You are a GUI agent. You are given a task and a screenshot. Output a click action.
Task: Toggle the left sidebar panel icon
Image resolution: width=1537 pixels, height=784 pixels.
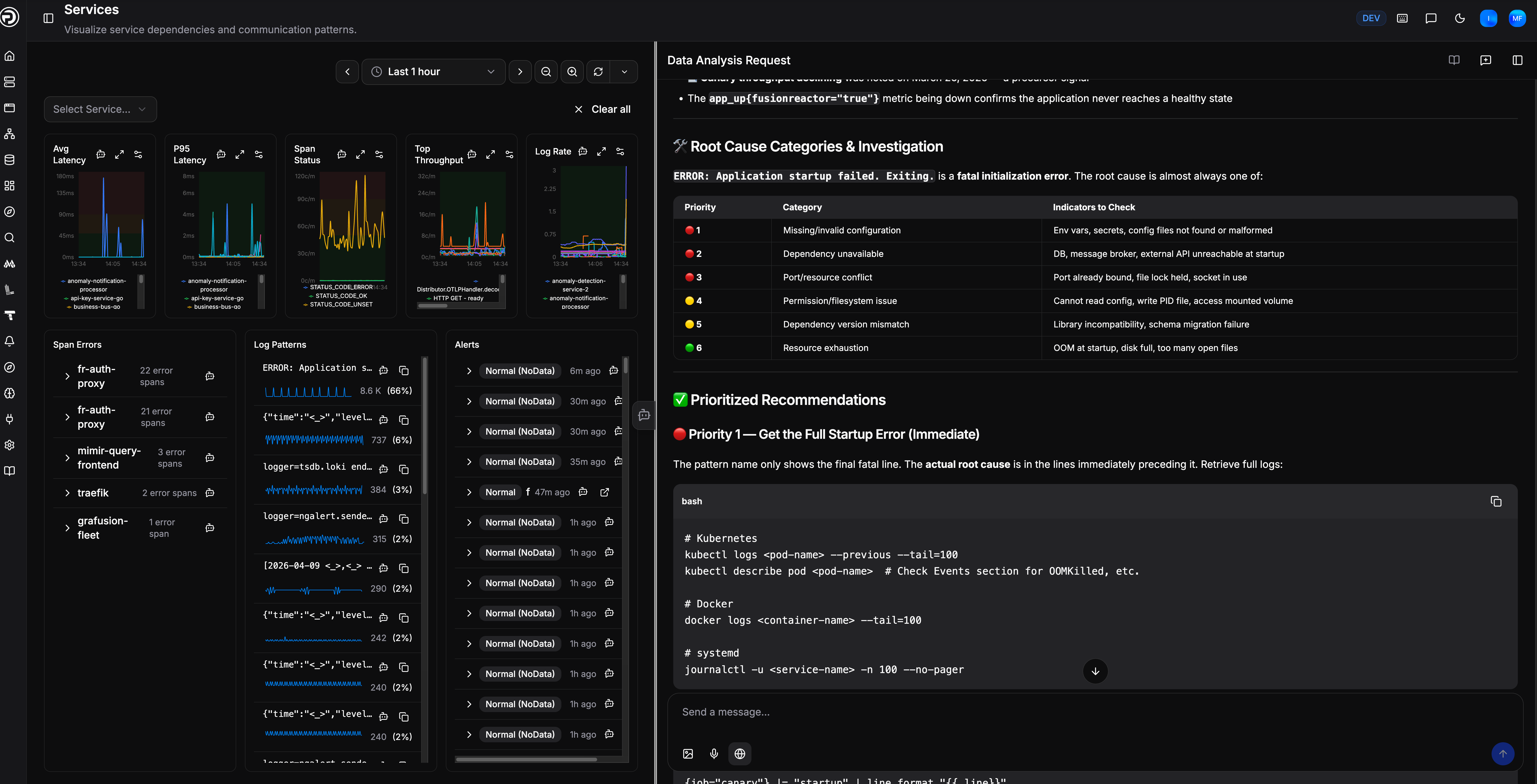click(48, 18)
